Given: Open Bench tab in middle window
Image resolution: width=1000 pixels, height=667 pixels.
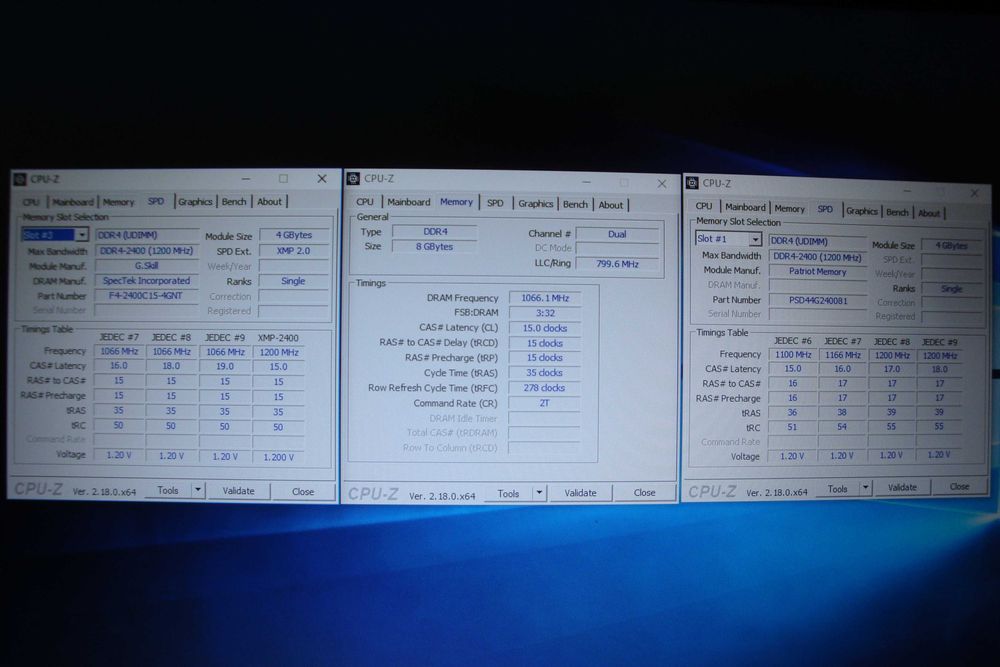Looking at the screenshot, I should coord(575,204).
